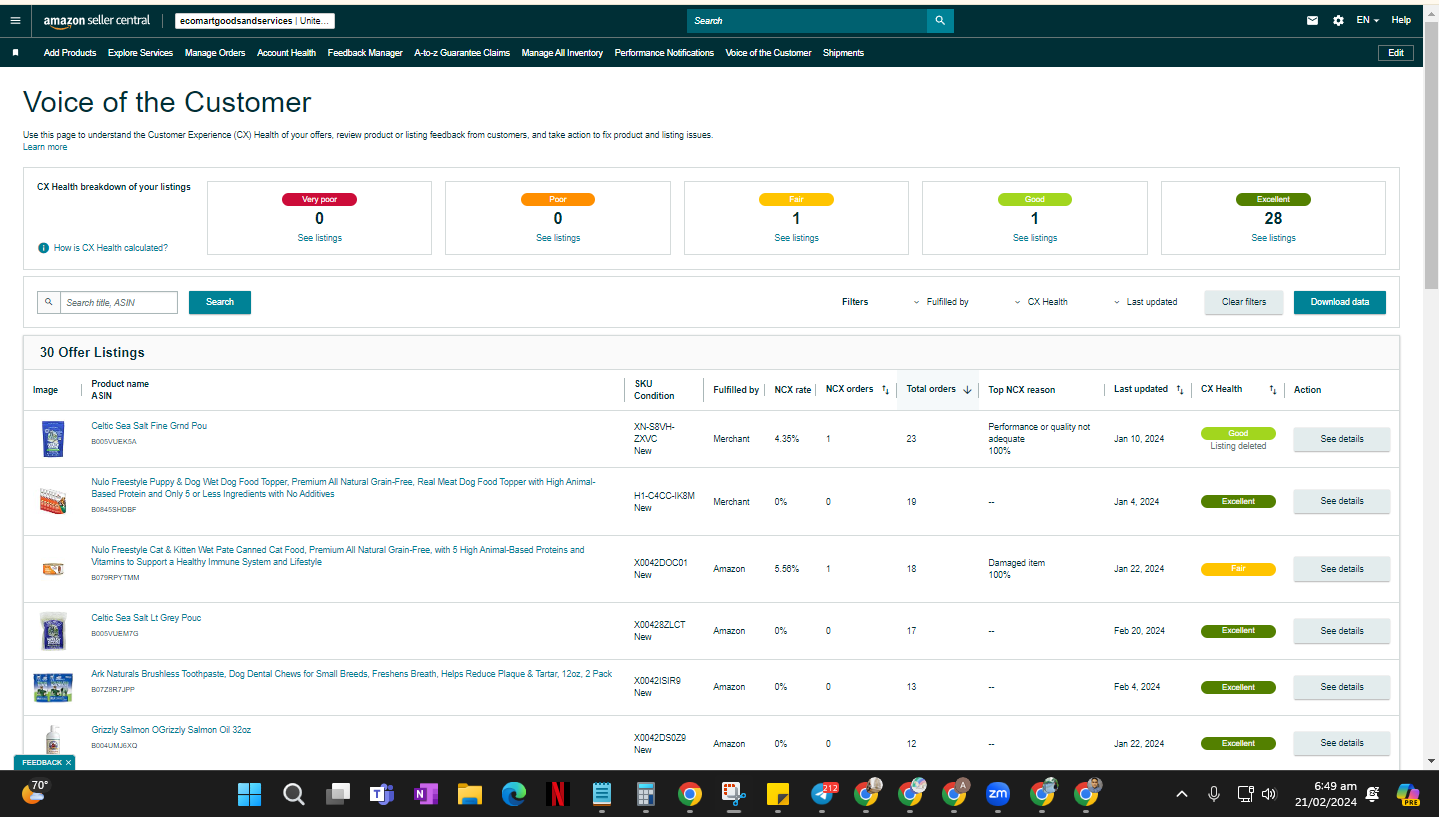The width and height of the screenshot is (1439, 817).
Task: Click the teal Search button beside the ASIN field
Action: (220, 302)
